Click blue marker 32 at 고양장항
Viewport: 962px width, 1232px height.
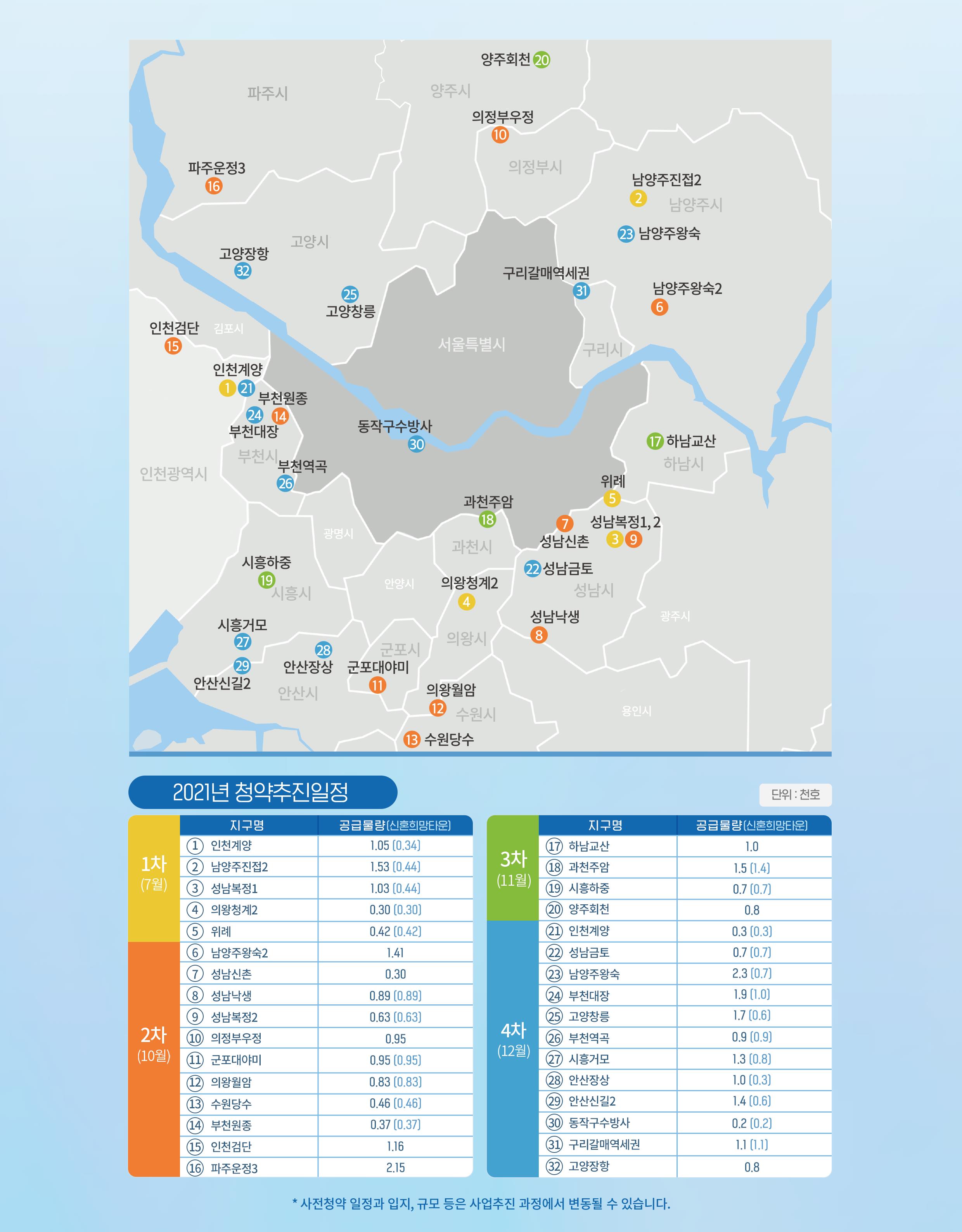point(242,271)
